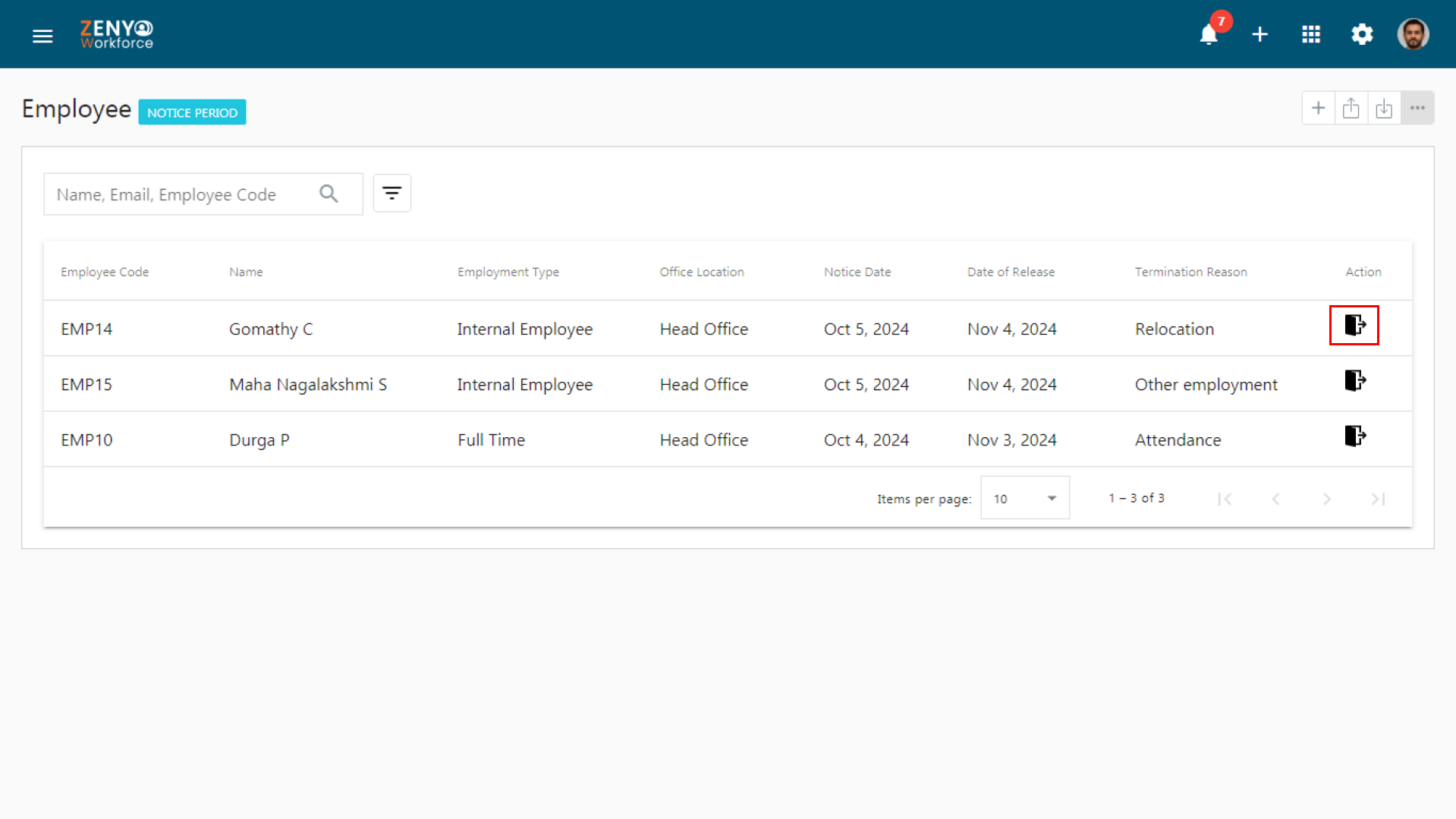Image resolution: width=1456 pixels, height=819 pixels.
Task: Click the Relocation termination reason
Action: 1174,329
